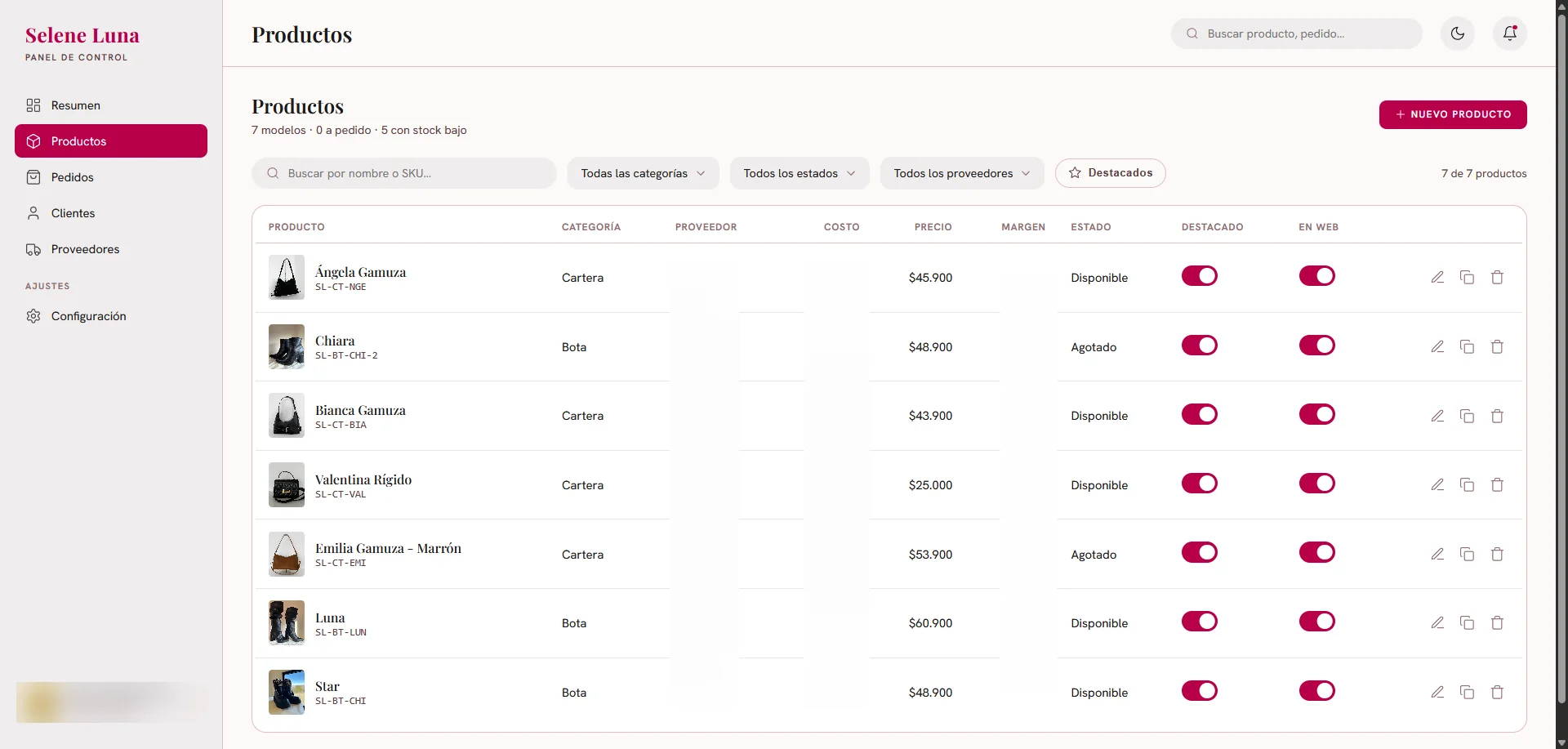Open notifications bell
Screen dimensions: 1568x749
click(x=1509, y=33)
